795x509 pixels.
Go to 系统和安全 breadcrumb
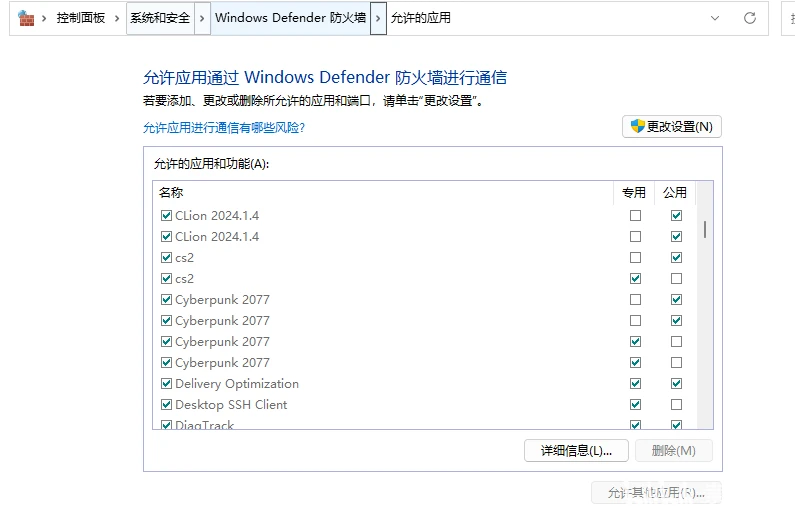pos(160,18)
